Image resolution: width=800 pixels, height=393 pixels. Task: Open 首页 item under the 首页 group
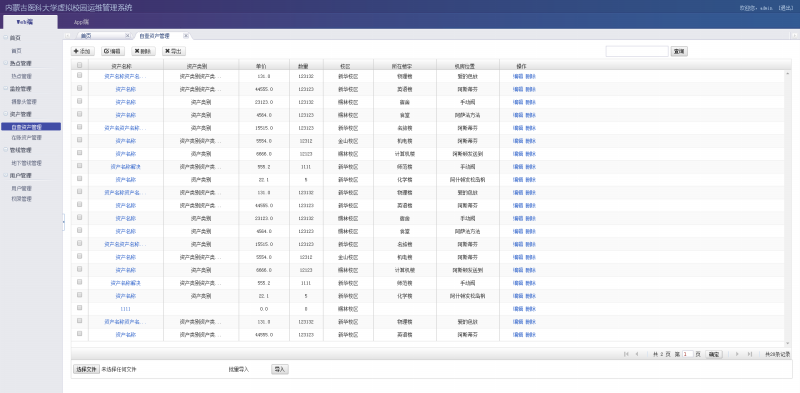pos(17,51)
